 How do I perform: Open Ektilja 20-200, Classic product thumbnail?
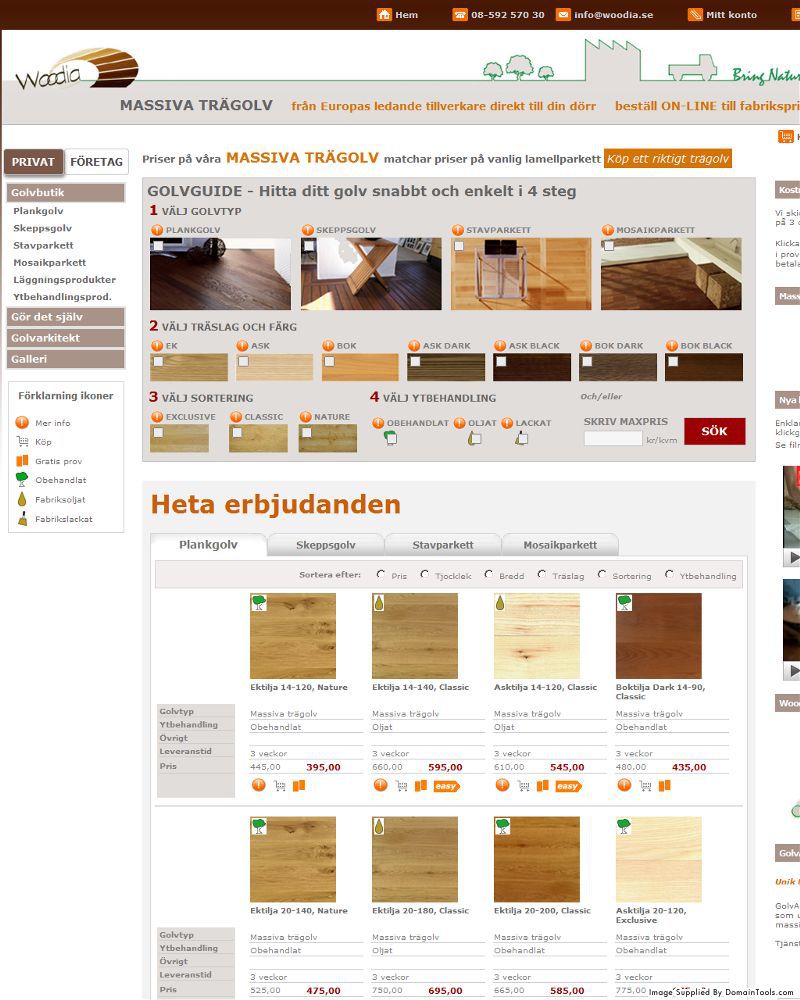pos(537,859)
